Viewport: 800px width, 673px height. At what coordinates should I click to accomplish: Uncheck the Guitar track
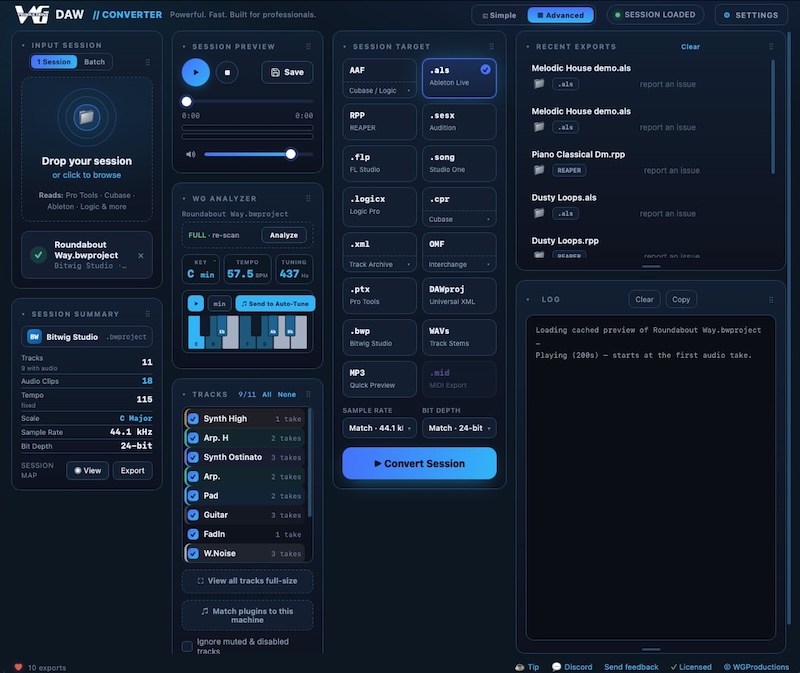193,515
